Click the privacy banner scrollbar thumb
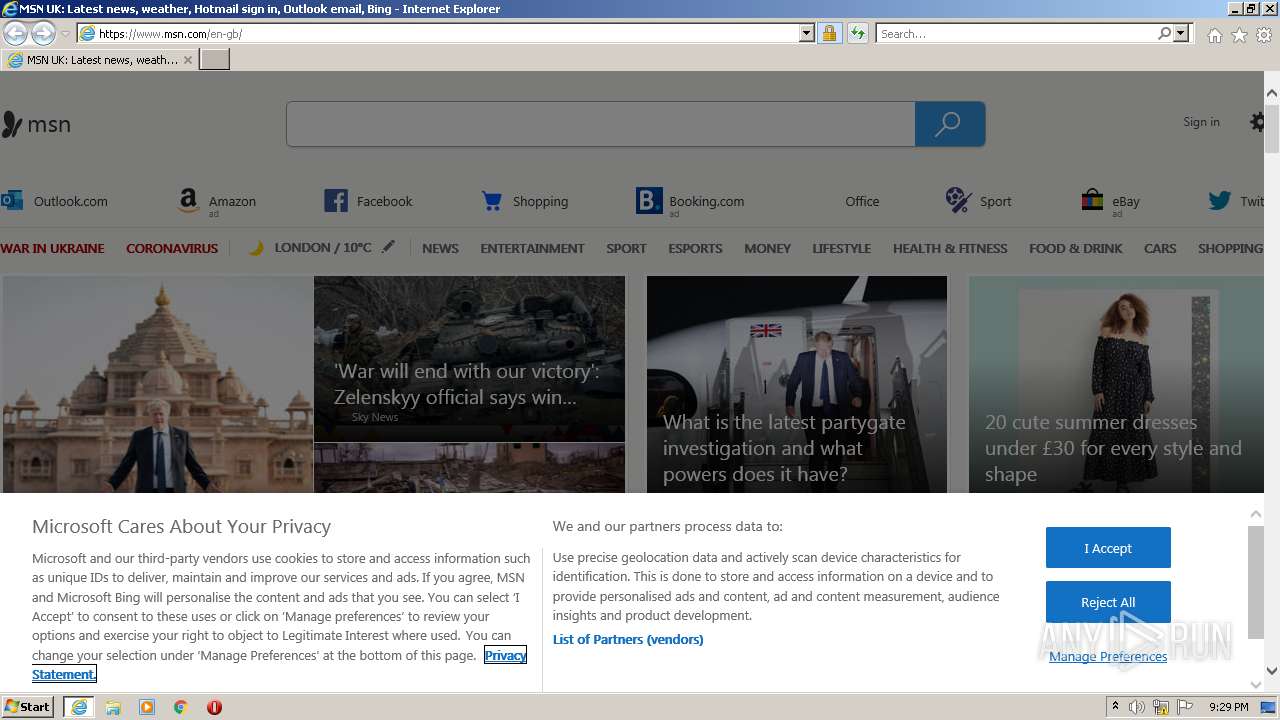Viewport: 1280px width, 720px height. [x=1256, y=582]
